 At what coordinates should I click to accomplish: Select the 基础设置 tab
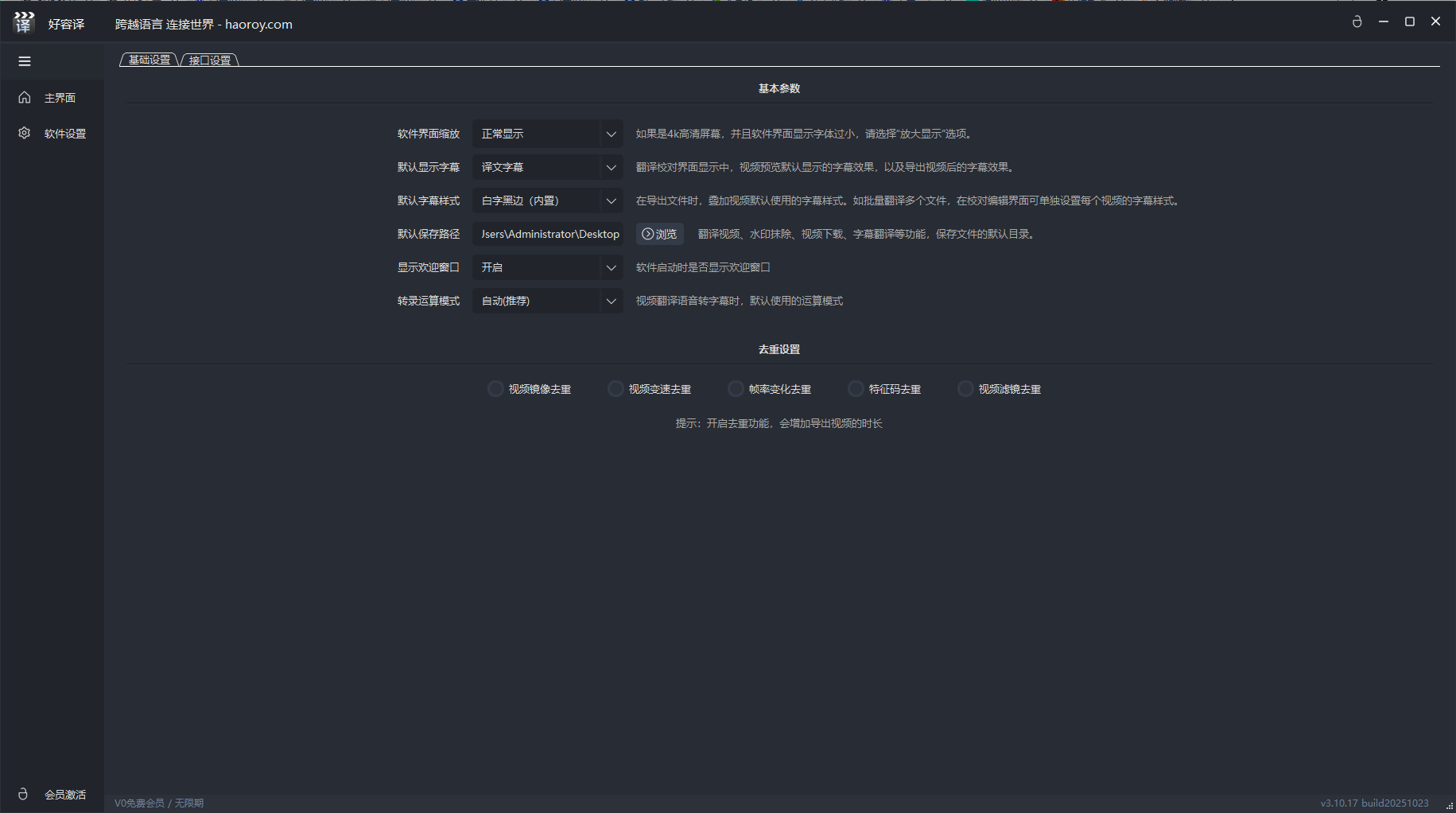point(149,60)
